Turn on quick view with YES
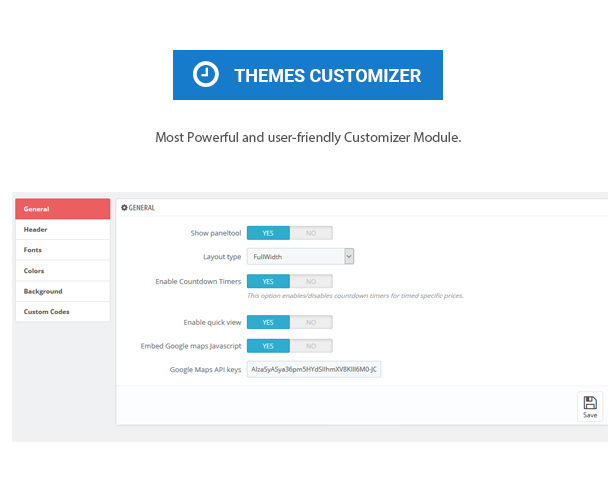616x504 pixels. coord(268,322)
